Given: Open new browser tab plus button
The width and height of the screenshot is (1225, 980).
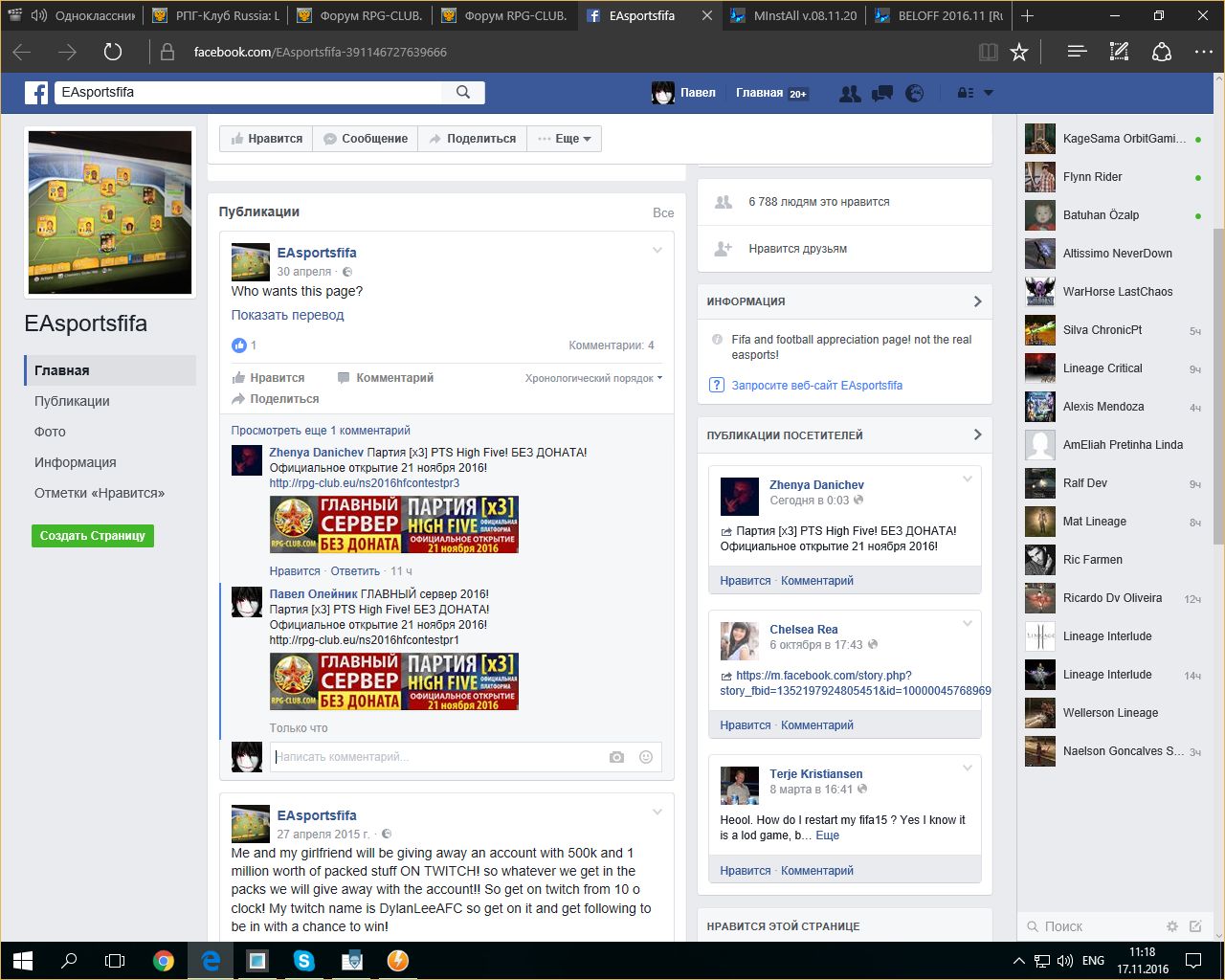Looking at the screenshot, I should (x=1027, y=15).
